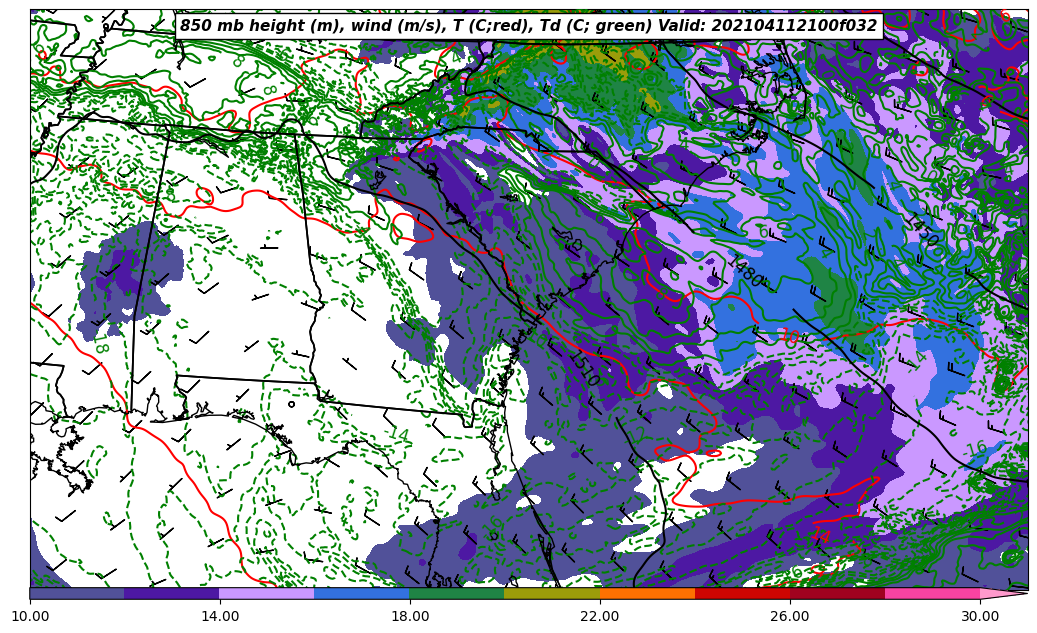
Task: Click the 30.00 colorbar tick label
Action: (980, 616)
